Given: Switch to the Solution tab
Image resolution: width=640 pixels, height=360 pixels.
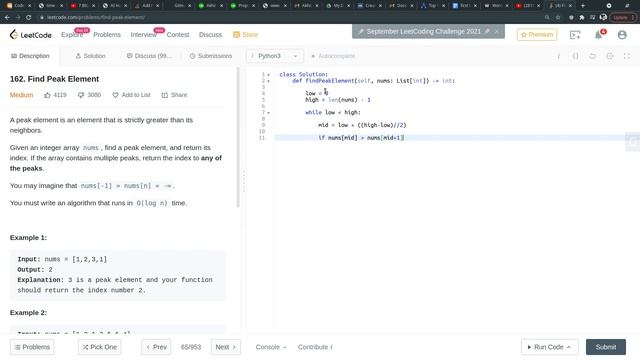Looking at the screenshot, I should (91, 56).
